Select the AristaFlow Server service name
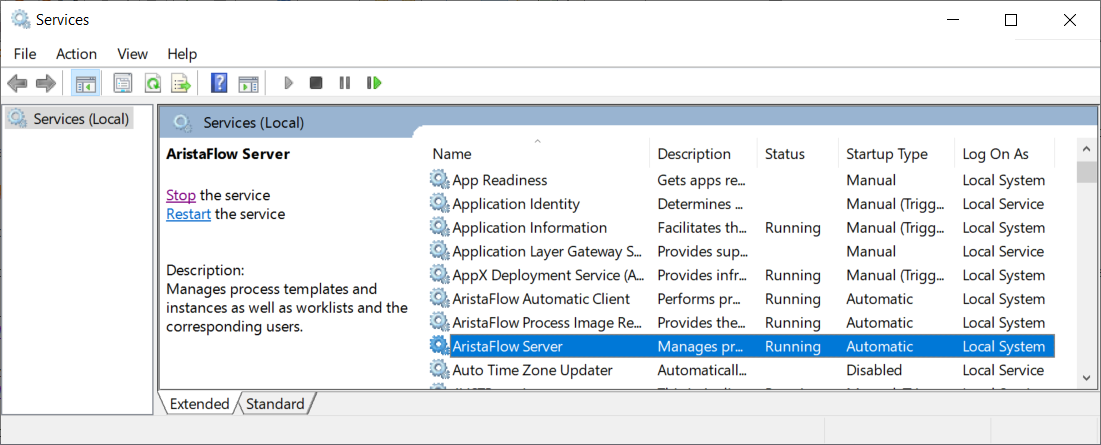The image size is (1101, 445). point(508,346)
